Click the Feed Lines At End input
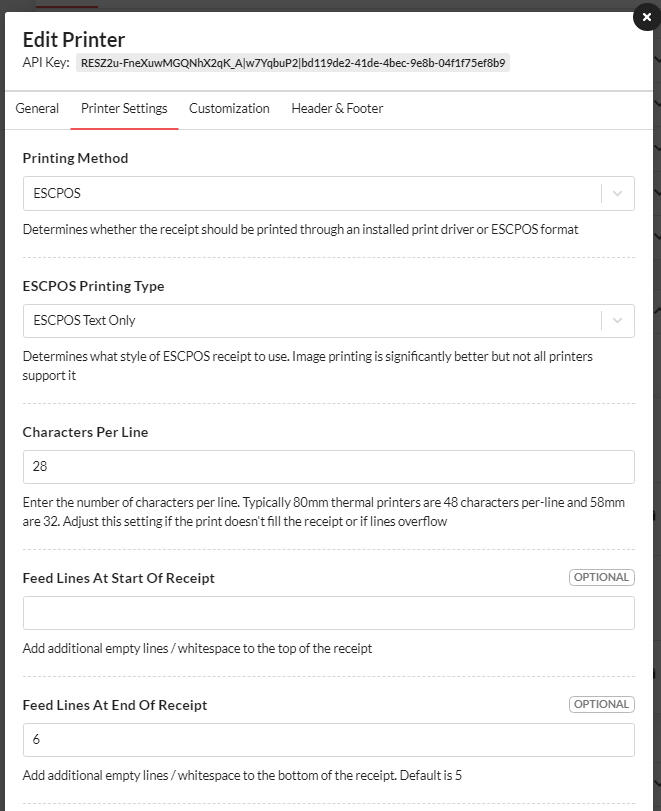The height and width of the screenshot is (811, 661). pyautogui.click(x=328, y=740)
